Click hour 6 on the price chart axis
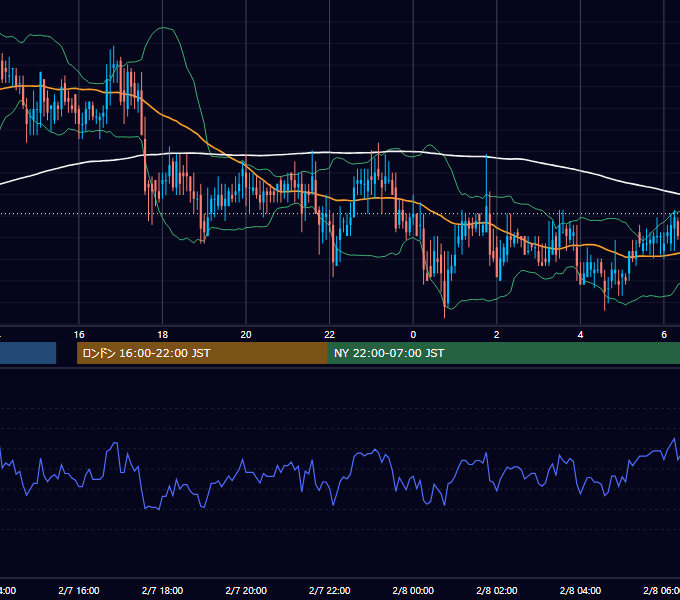Screen dimensions: 680x600 pos(664,335)
